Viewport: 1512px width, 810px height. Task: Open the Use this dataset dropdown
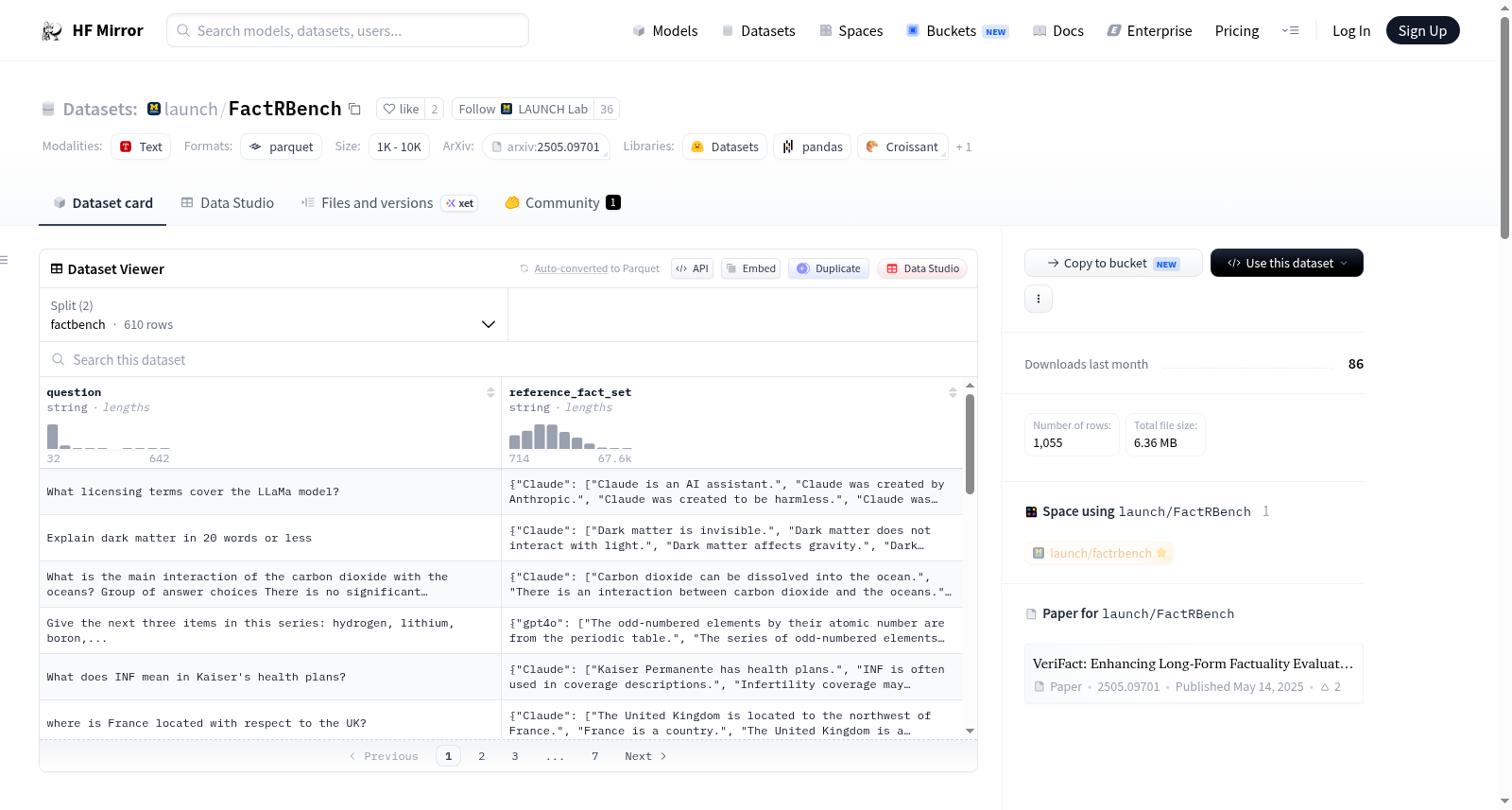[x=1286, y=263]
